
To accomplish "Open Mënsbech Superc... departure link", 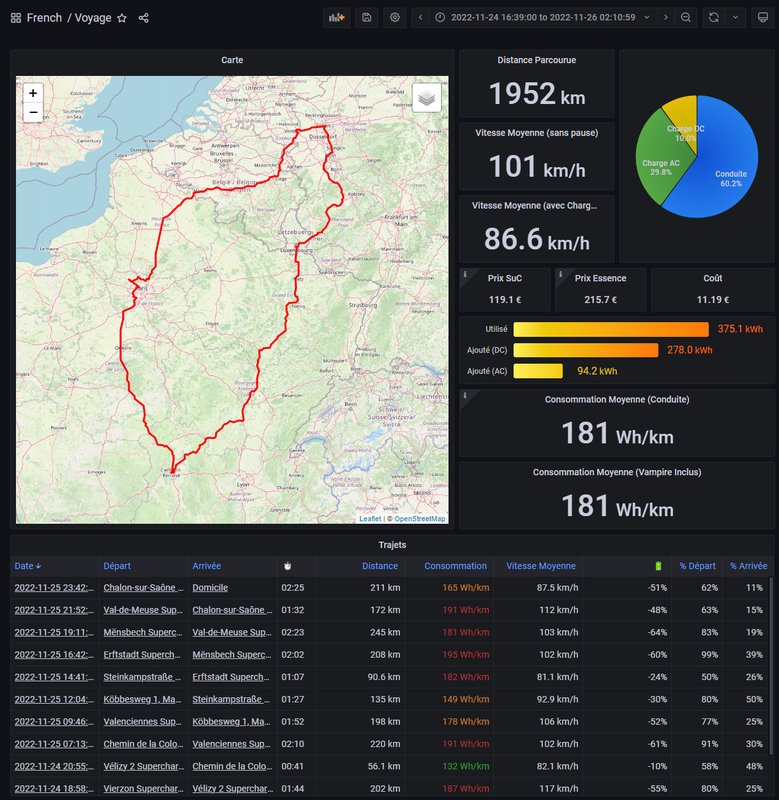I will tap(143, 632).
